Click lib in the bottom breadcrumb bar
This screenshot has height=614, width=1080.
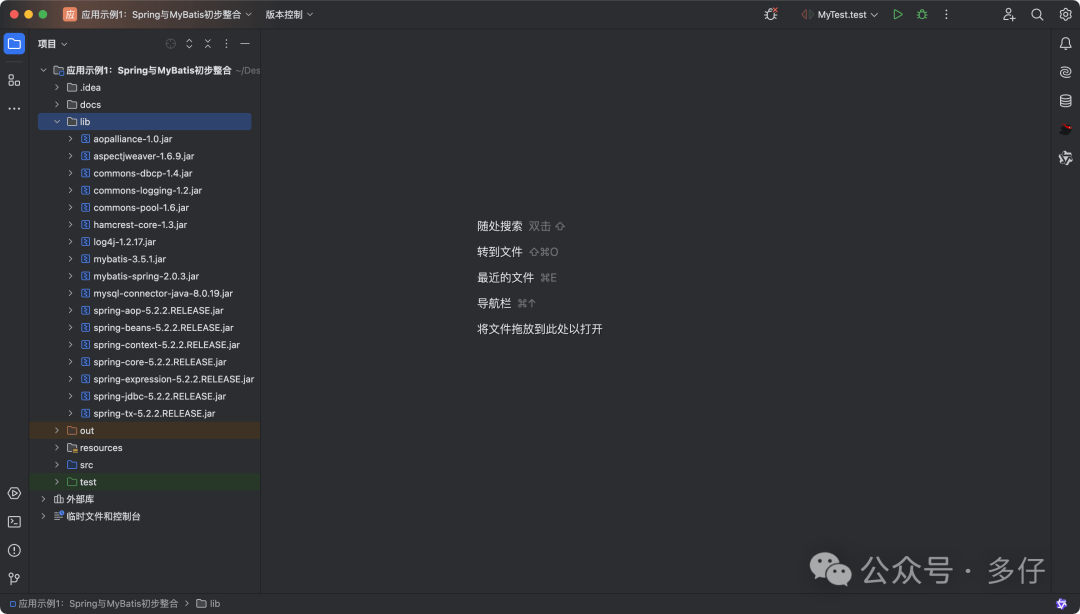[214, 604]
